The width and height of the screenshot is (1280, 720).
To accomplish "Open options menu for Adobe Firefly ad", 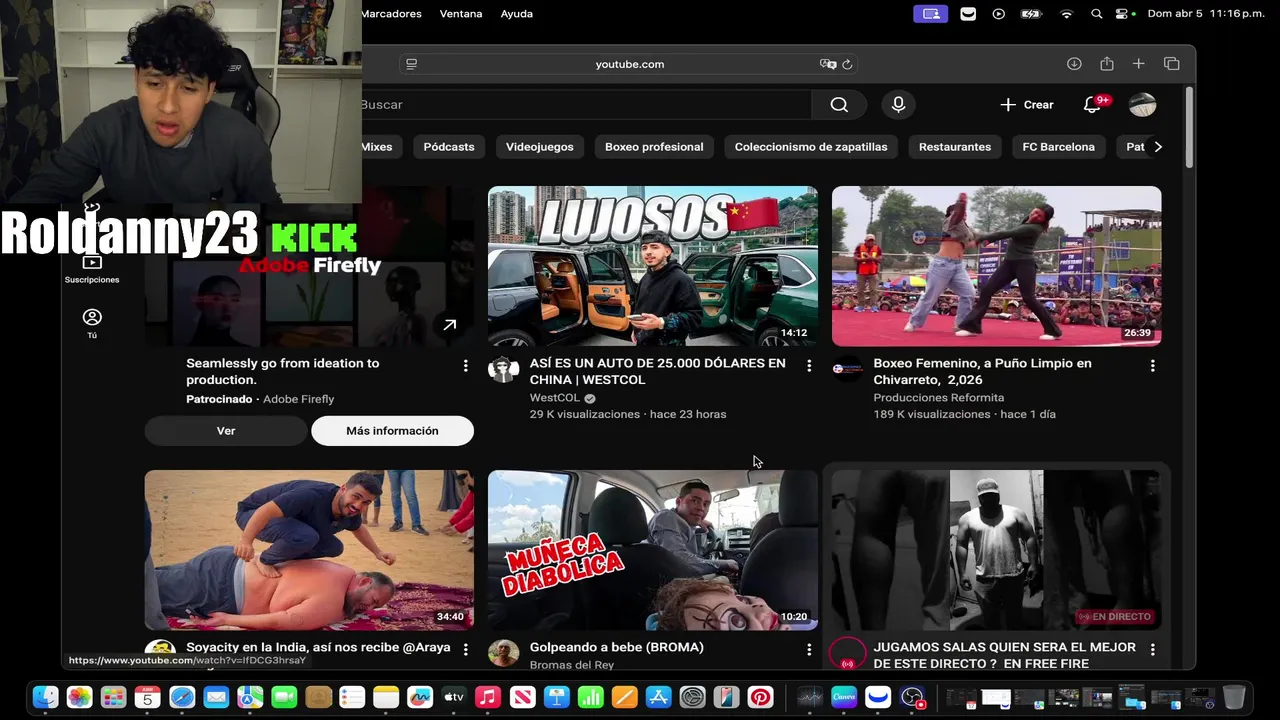I will tap(465, 366).
